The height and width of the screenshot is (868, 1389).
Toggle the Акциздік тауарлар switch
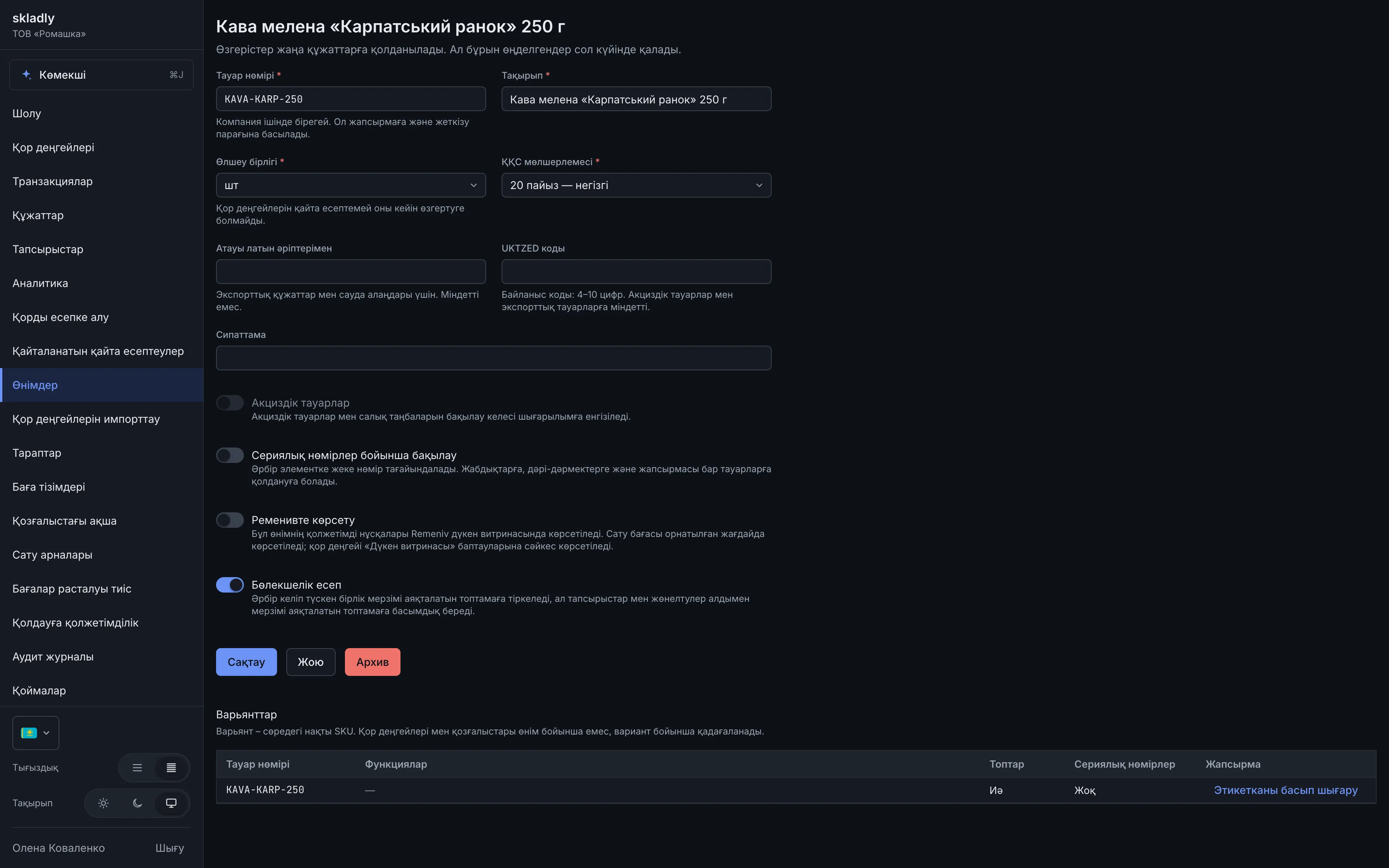pos(230,403)
